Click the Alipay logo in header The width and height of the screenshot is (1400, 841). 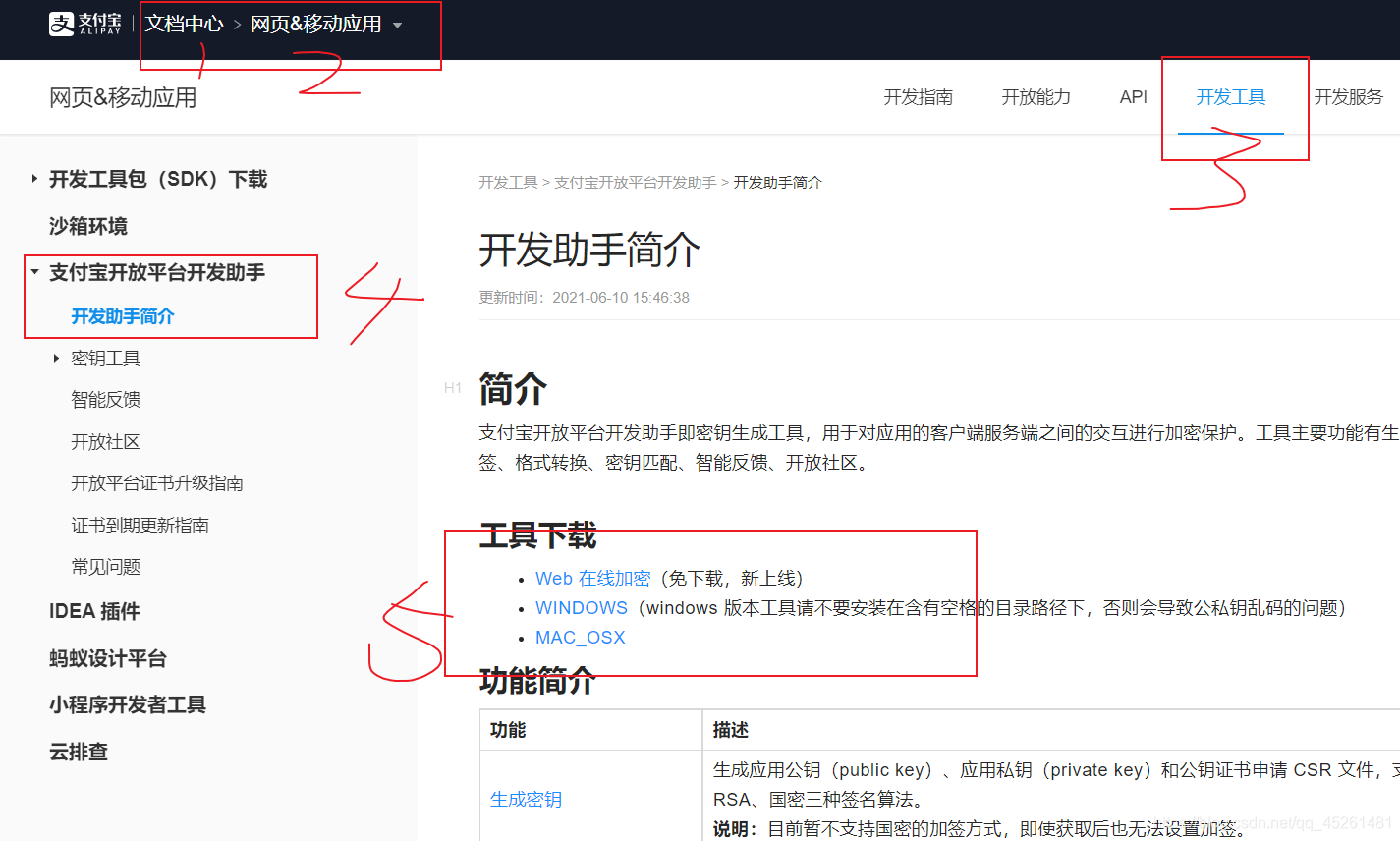(85, 24)
